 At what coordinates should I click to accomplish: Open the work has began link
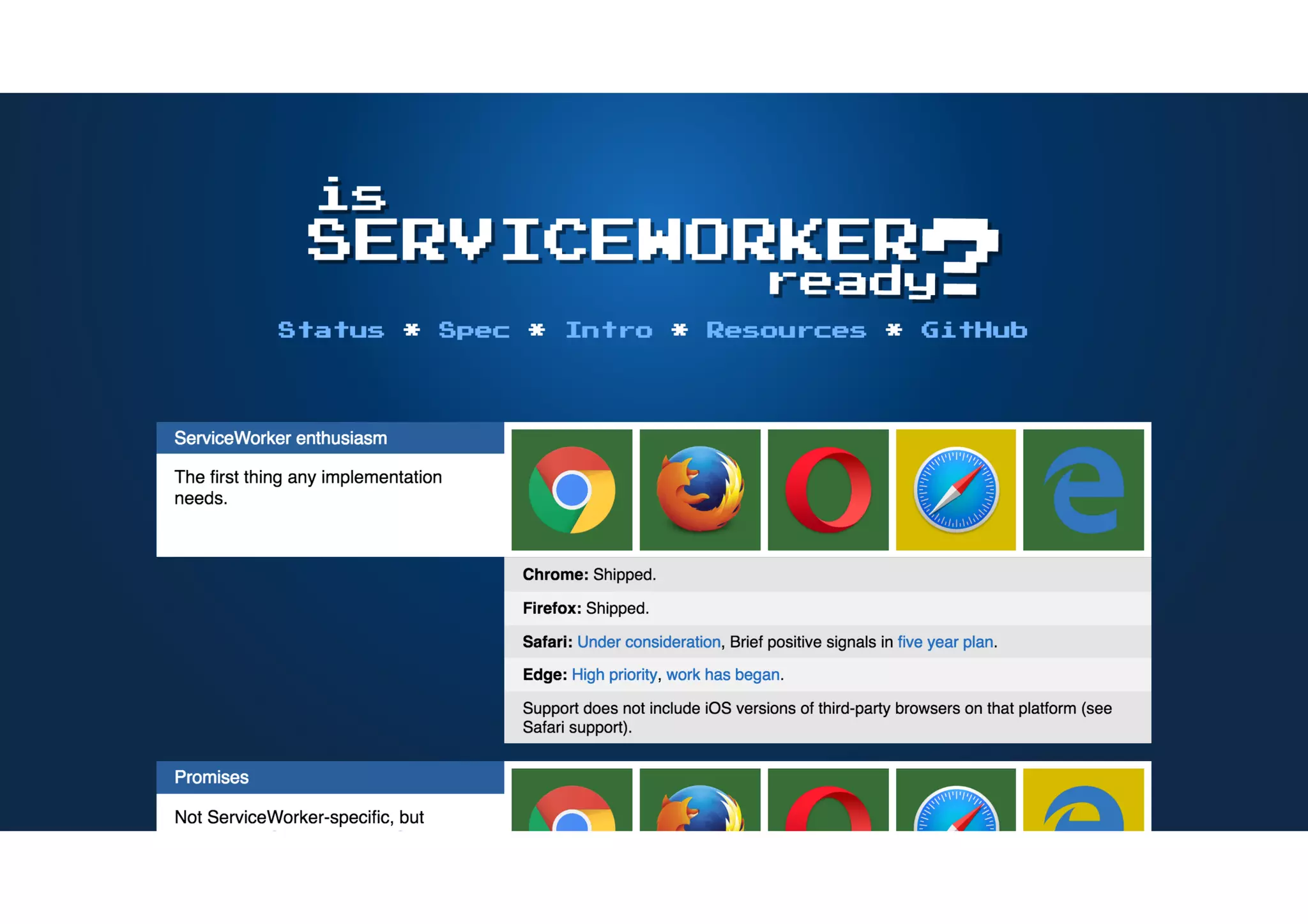click(722, 675)
